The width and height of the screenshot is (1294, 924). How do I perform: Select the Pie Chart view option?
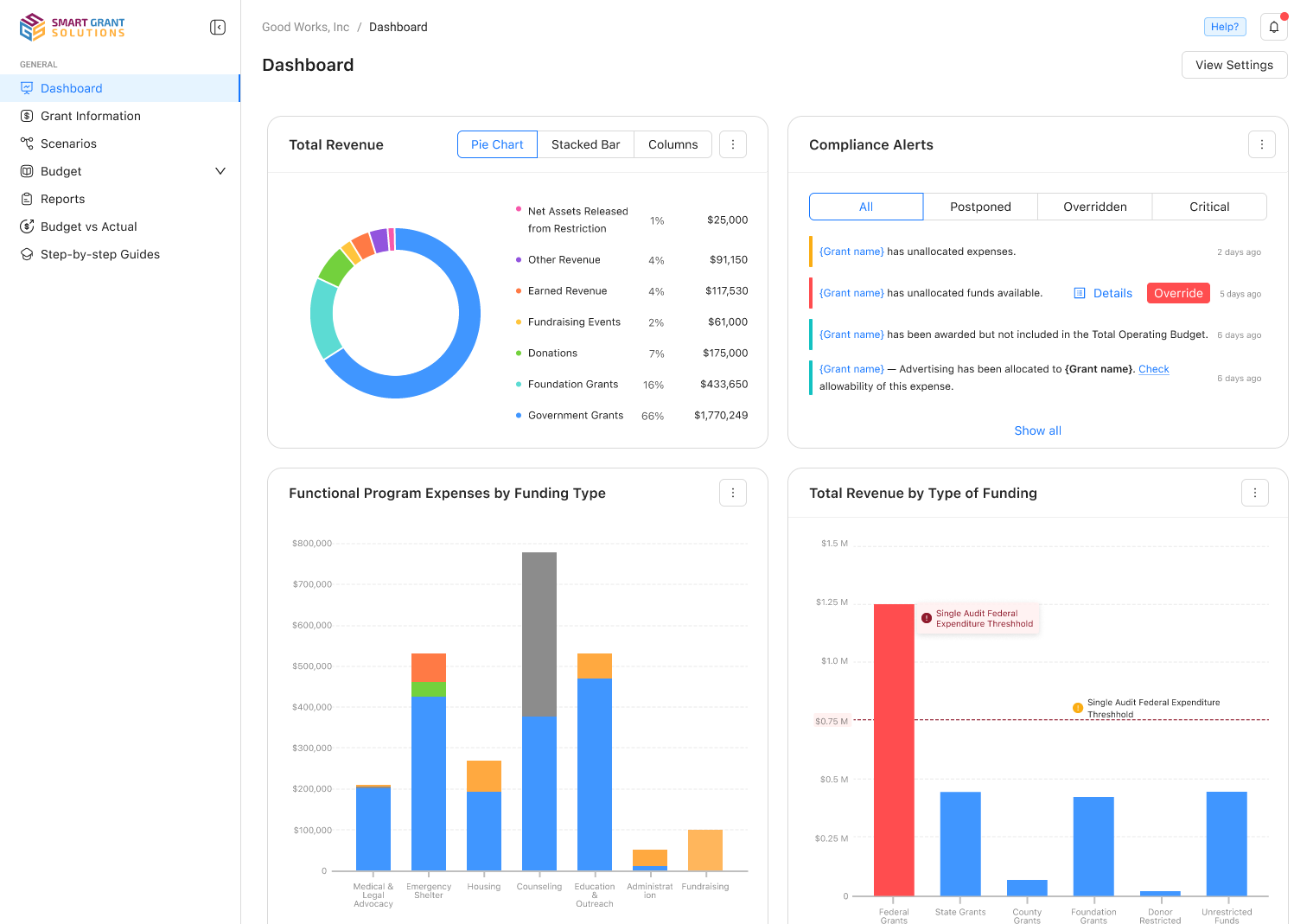point(497,144)
